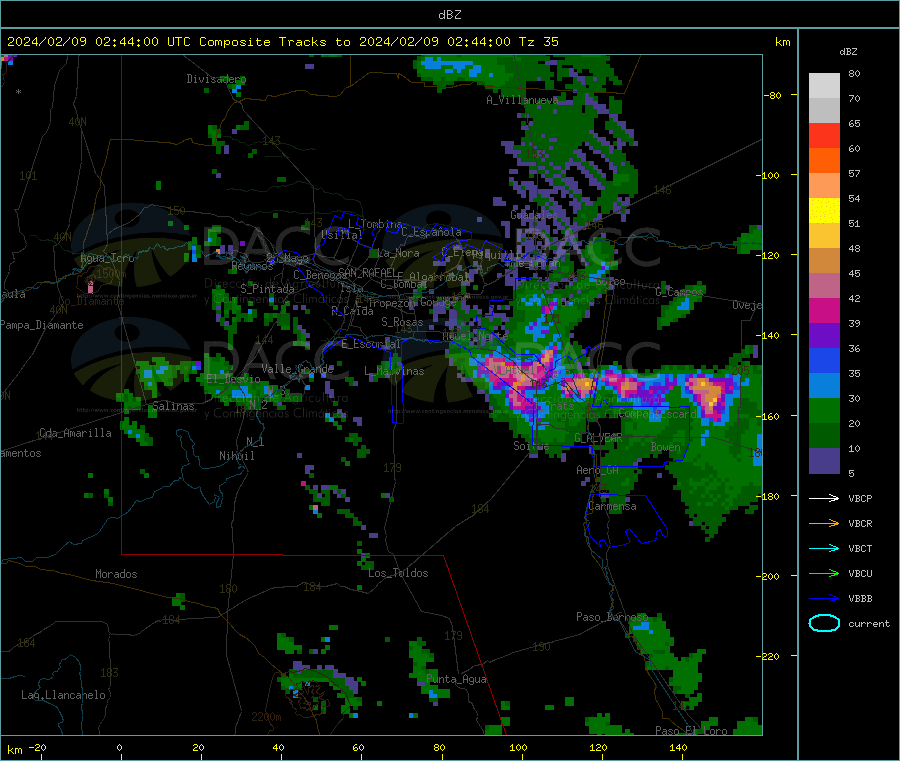Click the 'Soitue' map label
Screen dimensions: 900x761
click(x=531, y=446)
